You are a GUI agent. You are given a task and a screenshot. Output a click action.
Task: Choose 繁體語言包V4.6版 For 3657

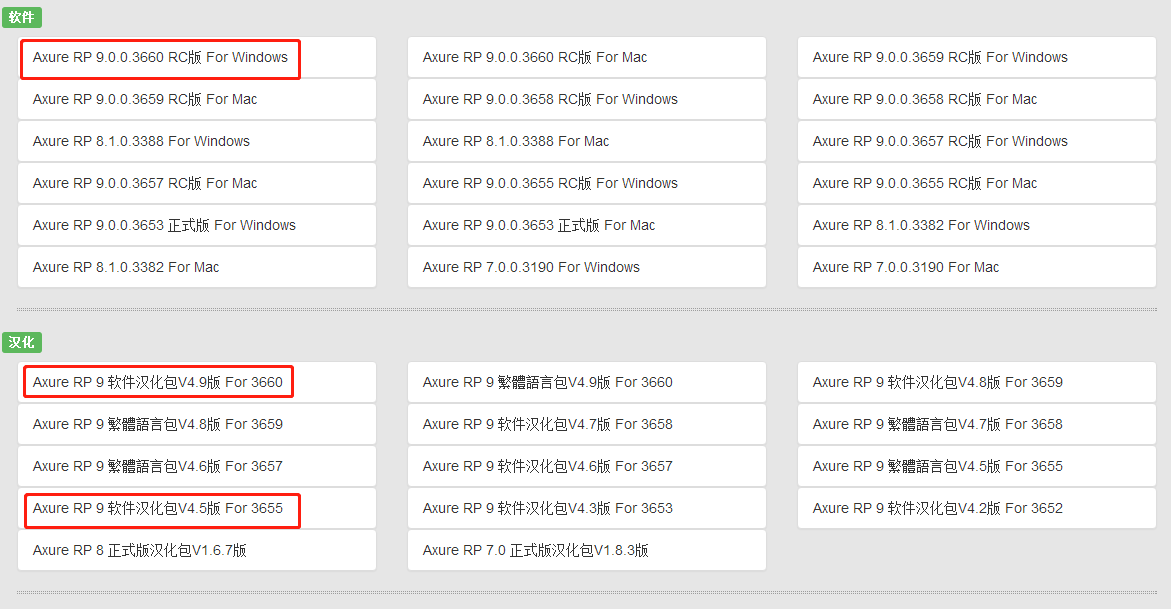pos(196,466)
